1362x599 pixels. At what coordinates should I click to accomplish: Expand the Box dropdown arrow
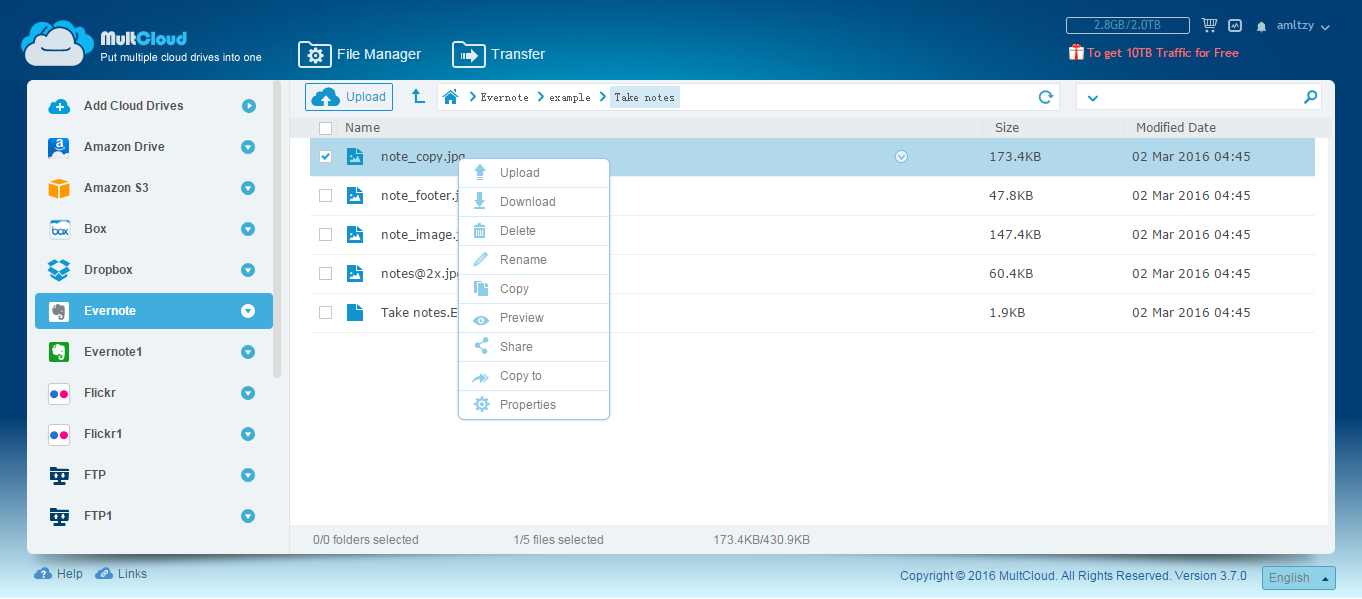248,229
